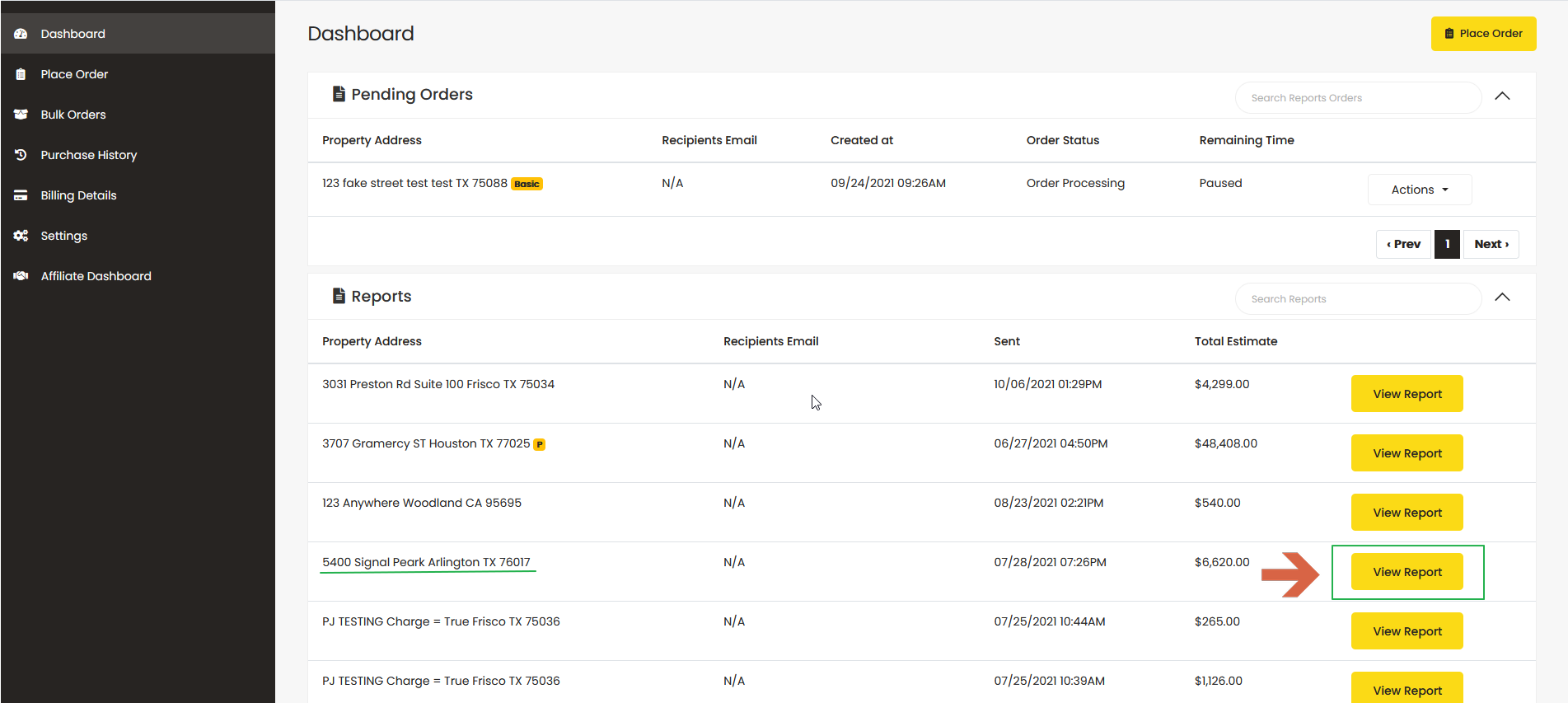View report for 3031 Preston Rd
Image resolution: width=1568 pixels, height=703 pixels.
tap(1407, 394)
